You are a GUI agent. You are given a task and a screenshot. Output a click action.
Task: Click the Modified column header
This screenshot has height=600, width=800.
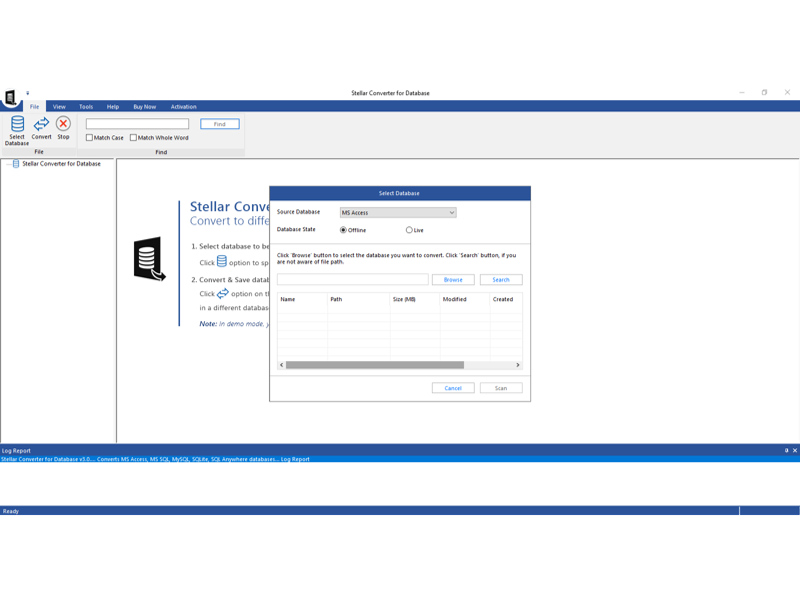pyautogui.click(x=465, y=299)
